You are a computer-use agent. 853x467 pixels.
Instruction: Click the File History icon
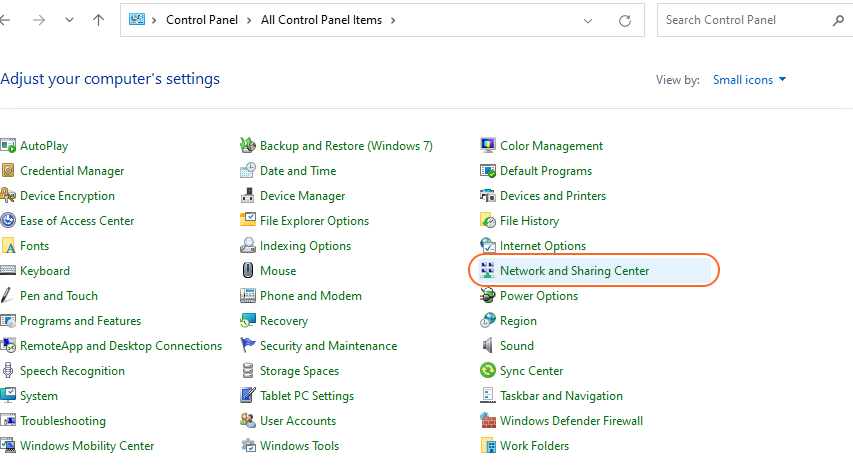click(x=488, y=221)
